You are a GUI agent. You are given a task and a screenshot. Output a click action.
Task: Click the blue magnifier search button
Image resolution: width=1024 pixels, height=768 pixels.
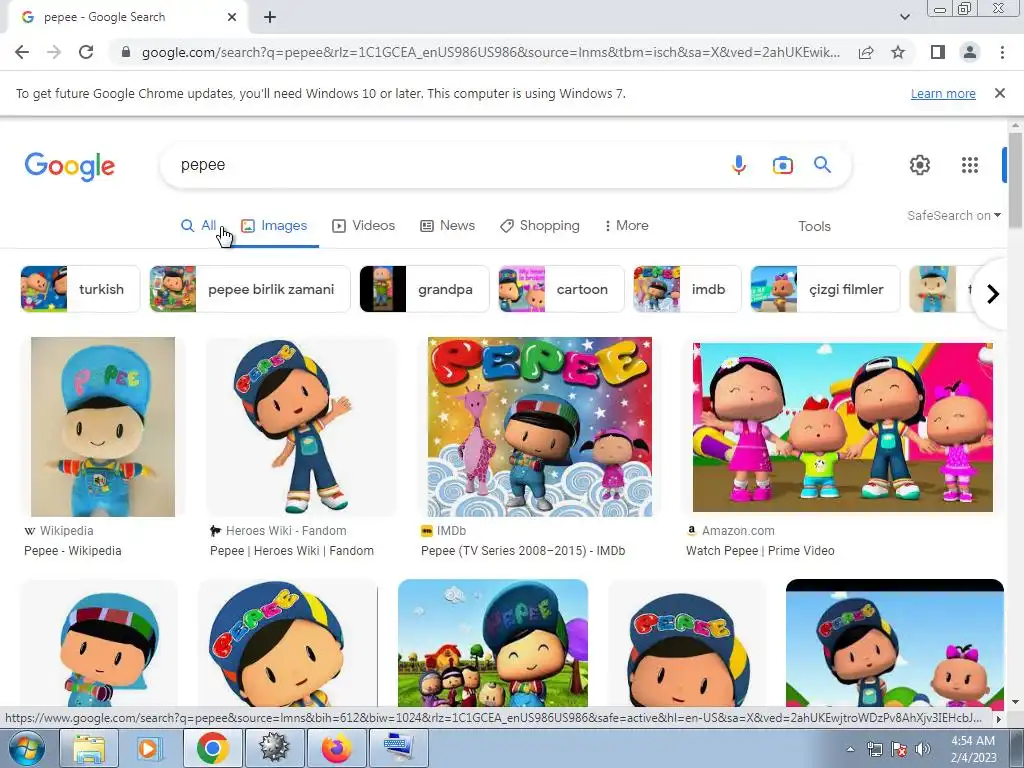[x=822, y=165]
